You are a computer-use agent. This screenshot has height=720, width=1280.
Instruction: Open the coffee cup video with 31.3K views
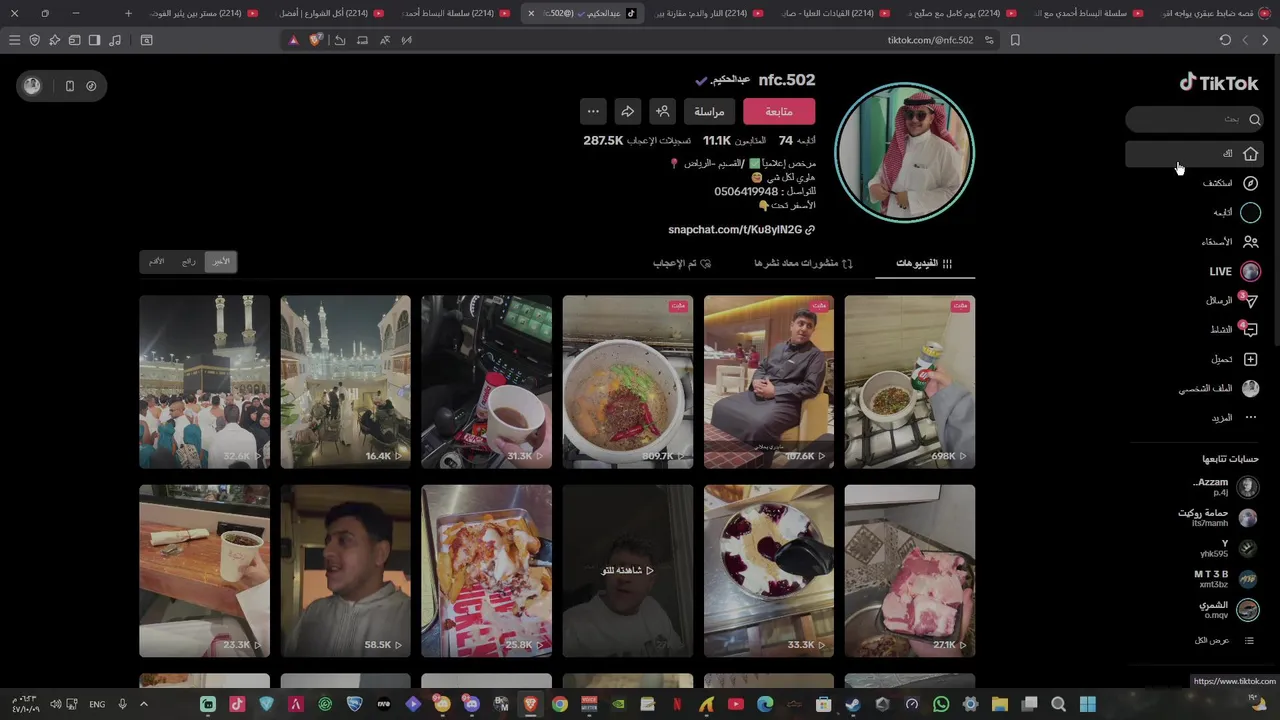486,381
